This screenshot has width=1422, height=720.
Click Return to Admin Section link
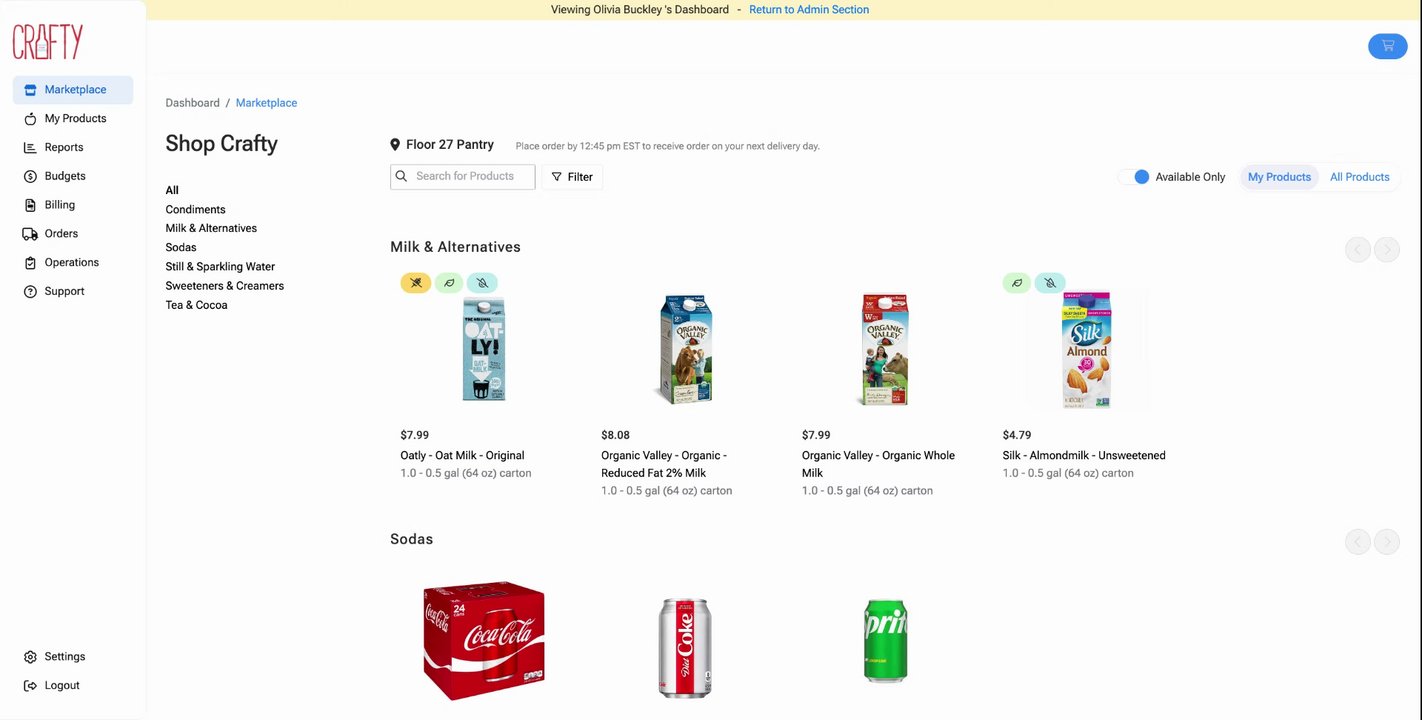809,10
